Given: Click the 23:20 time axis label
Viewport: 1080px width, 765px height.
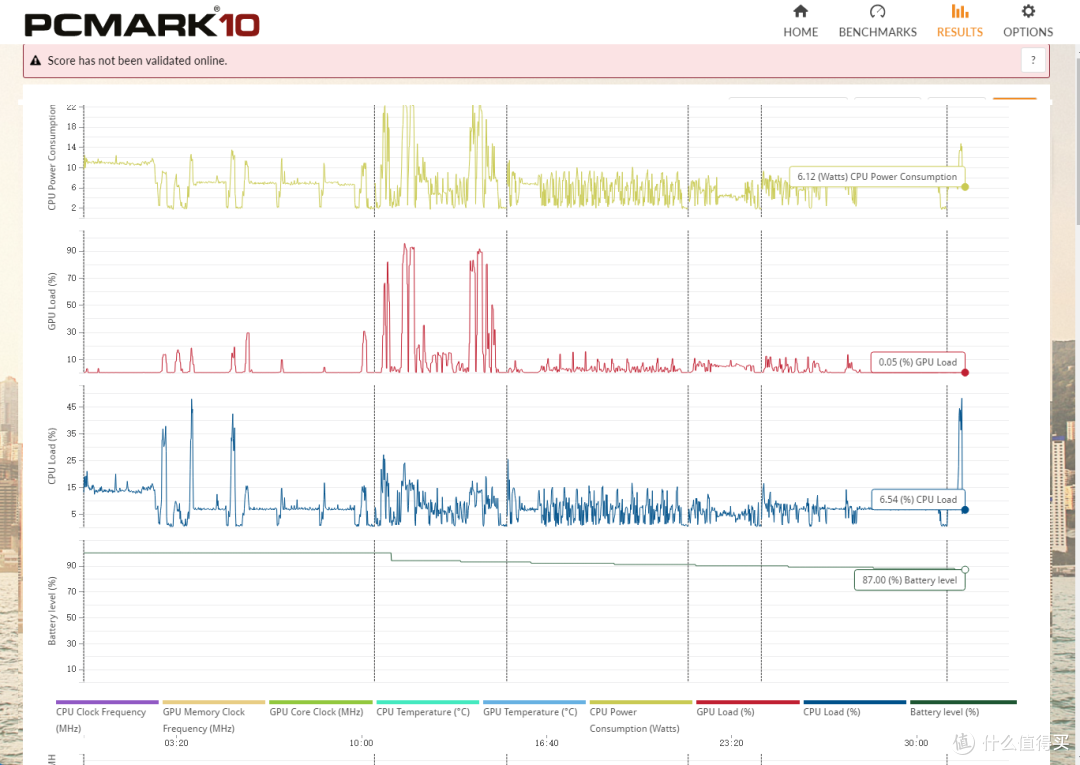Looking at the screenshot, I should (x=731, y=743).
